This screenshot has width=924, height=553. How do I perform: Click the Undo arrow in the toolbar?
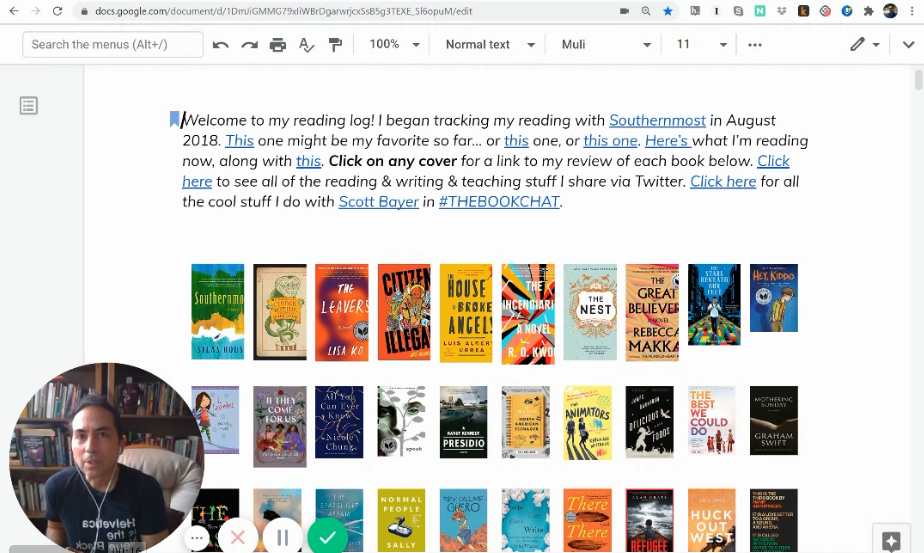221,45
